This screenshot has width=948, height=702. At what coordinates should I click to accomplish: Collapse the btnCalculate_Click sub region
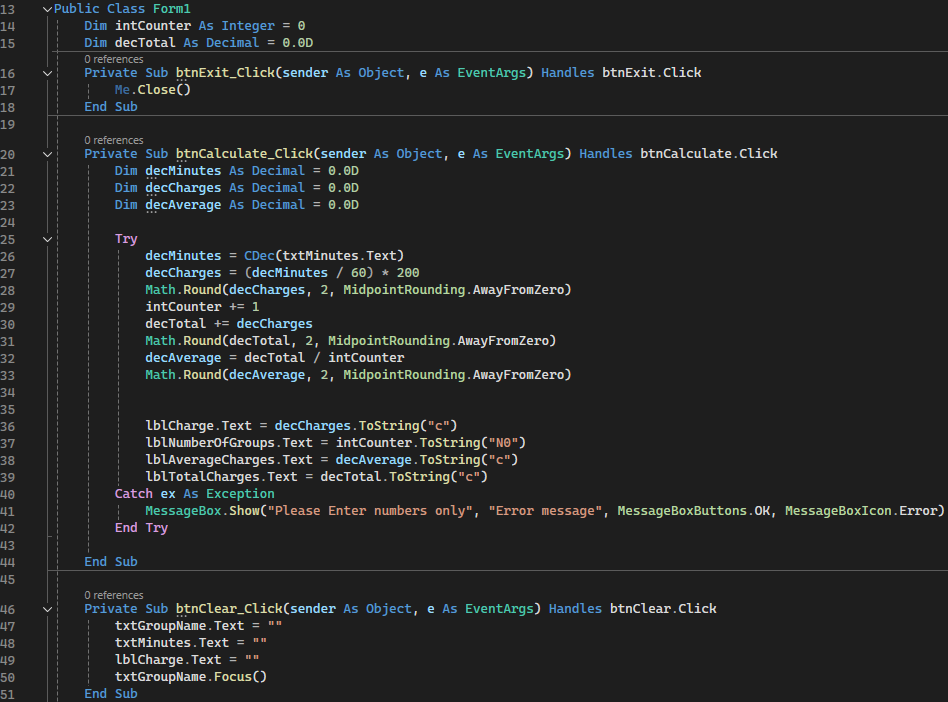pos(47,154)
